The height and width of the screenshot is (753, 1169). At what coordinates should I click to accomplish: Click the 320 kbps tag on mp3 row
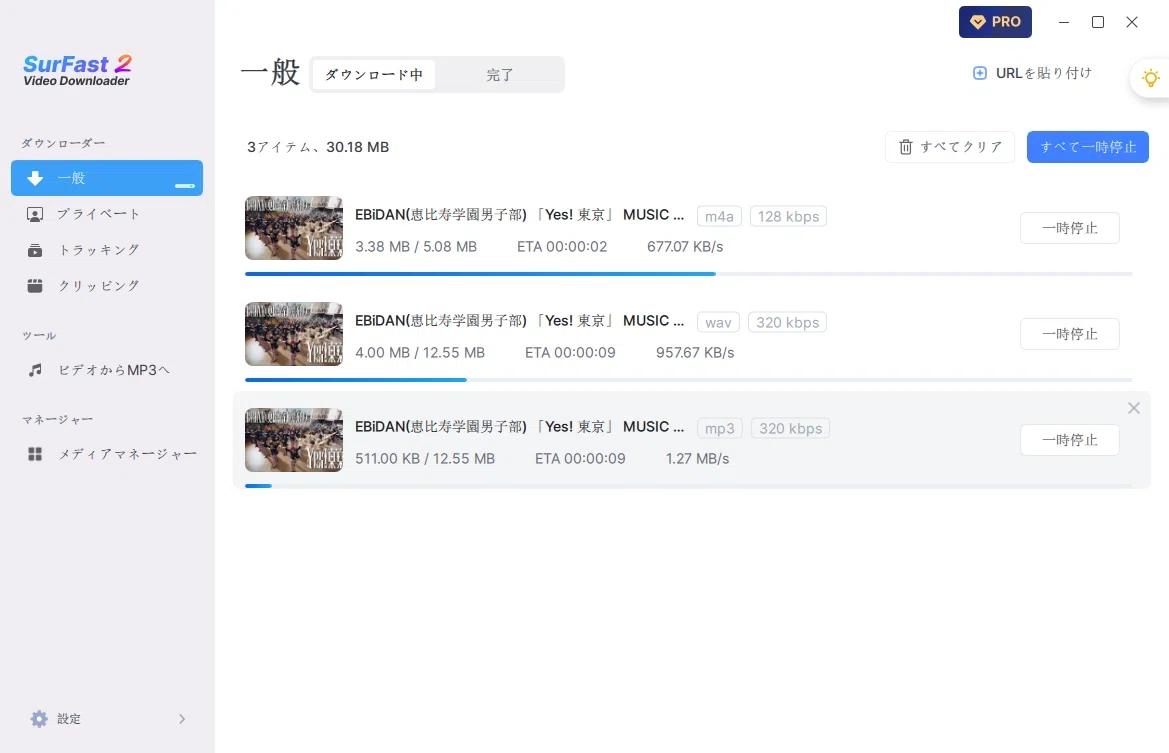click(790, 428)
